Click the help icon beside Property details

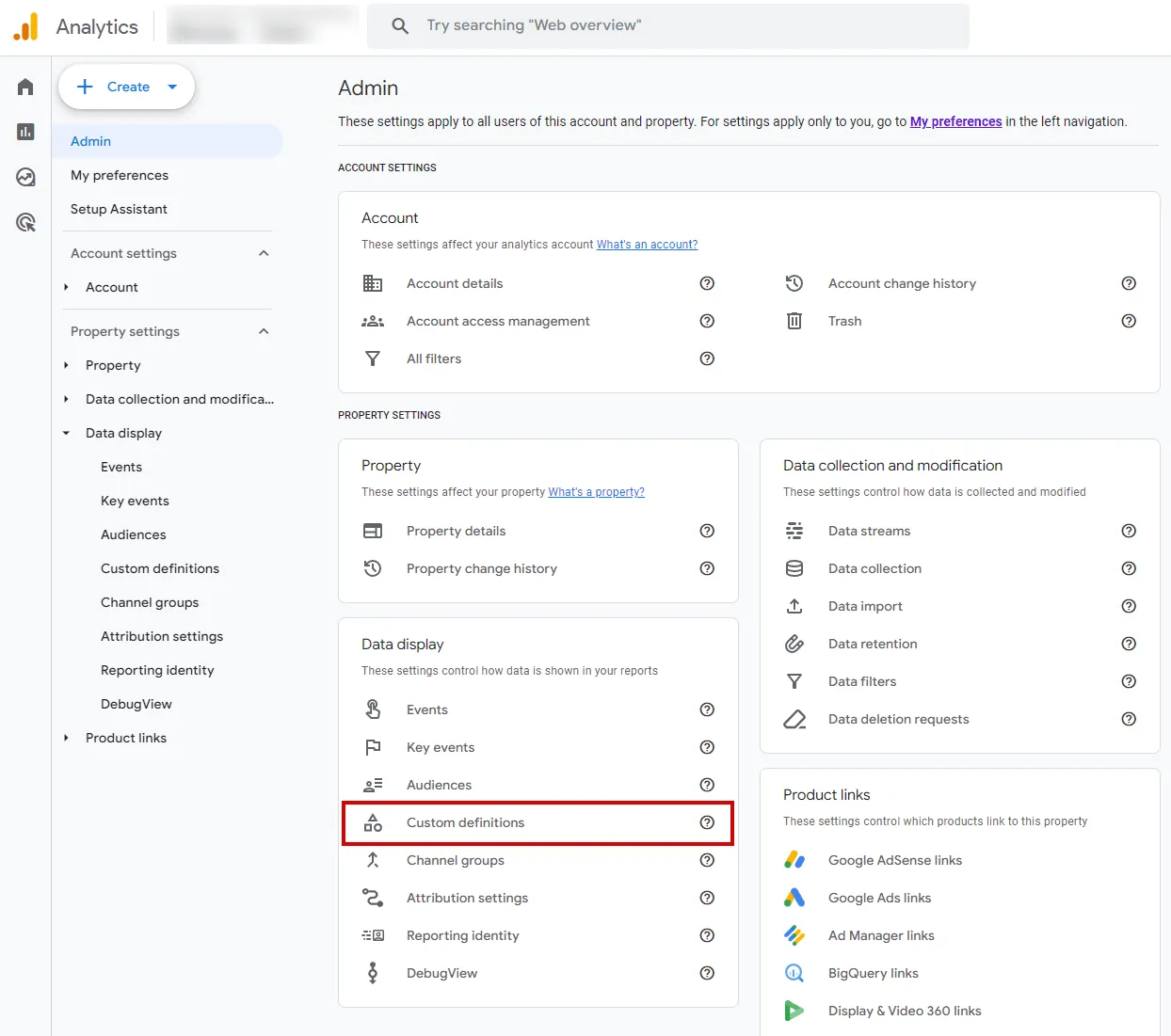pyautogui.click(x=707, y=531)
